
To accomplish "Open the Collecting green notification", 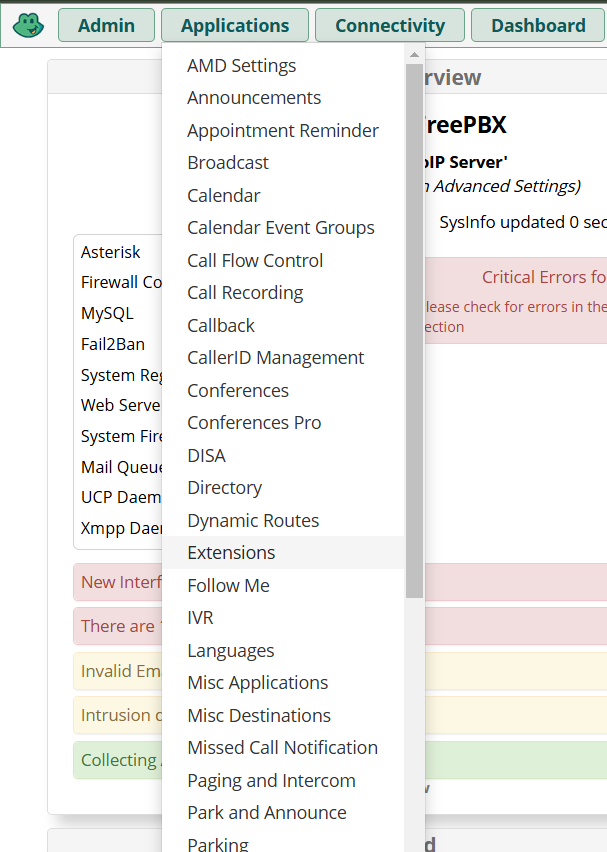I will click(118, 760).
